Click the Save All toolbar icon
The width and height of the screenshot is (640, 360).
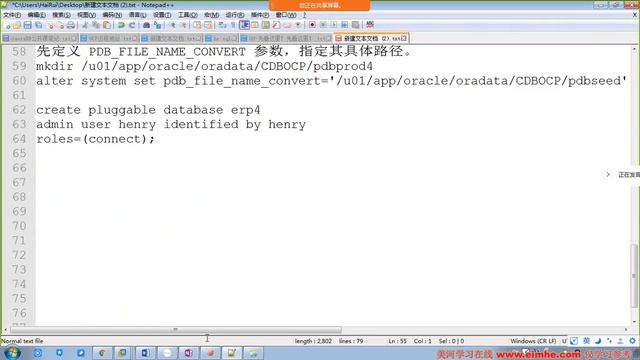click(38, 25)
